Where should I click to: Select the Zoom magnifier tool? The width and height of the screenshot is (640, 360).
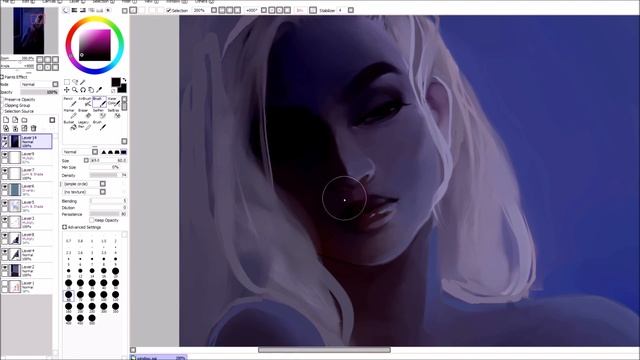click(x=75, y=90)
